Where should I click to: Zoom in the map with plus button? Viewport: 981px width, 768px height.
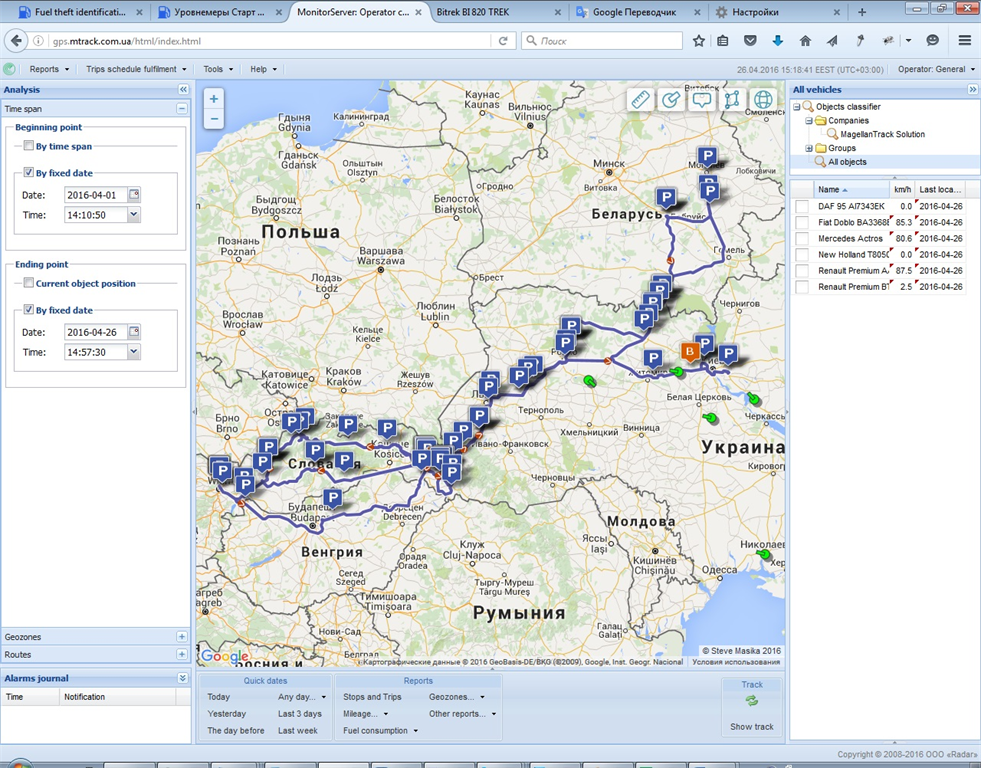214,99
